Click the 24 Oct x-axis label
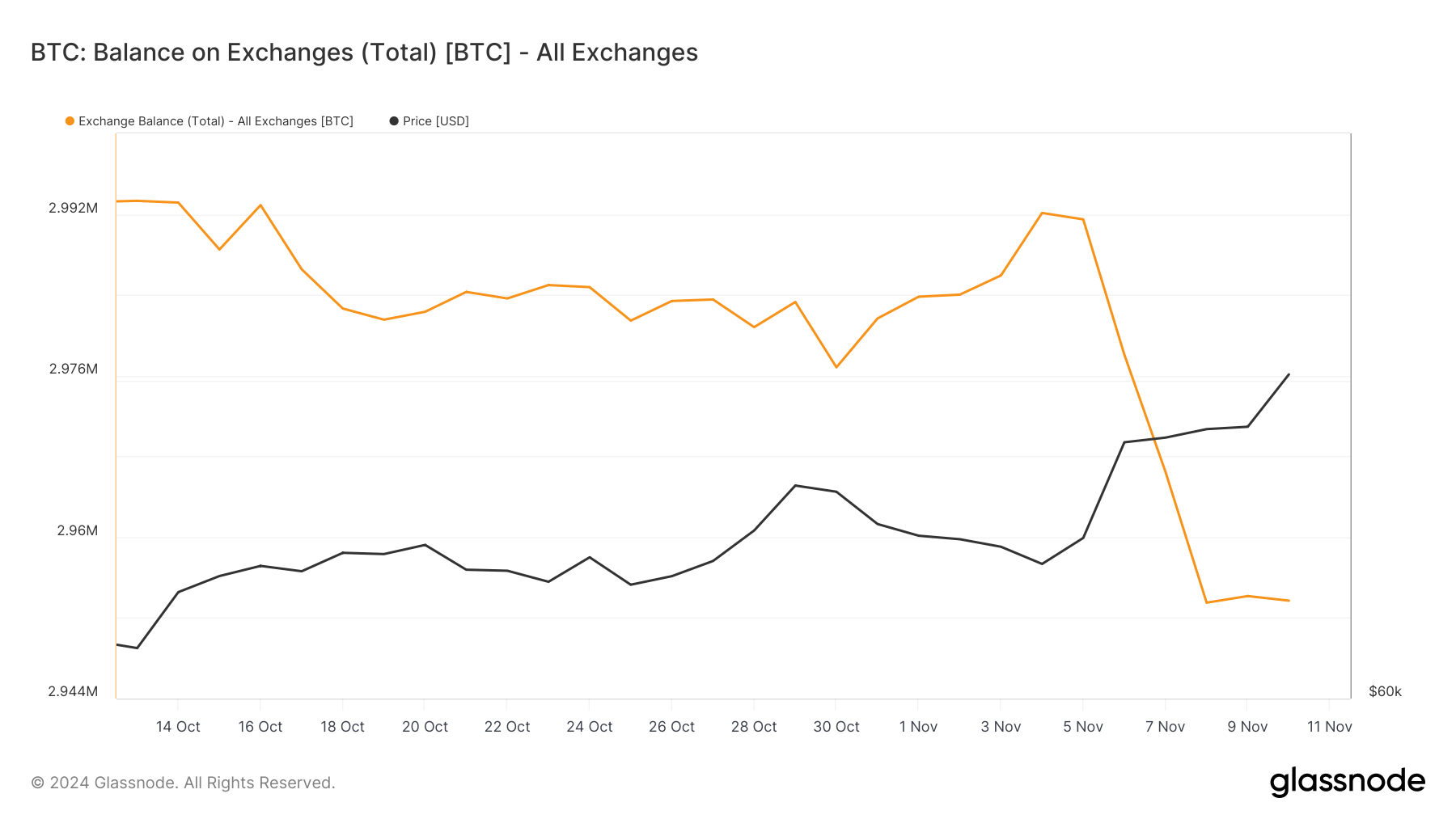 point(590,727)
